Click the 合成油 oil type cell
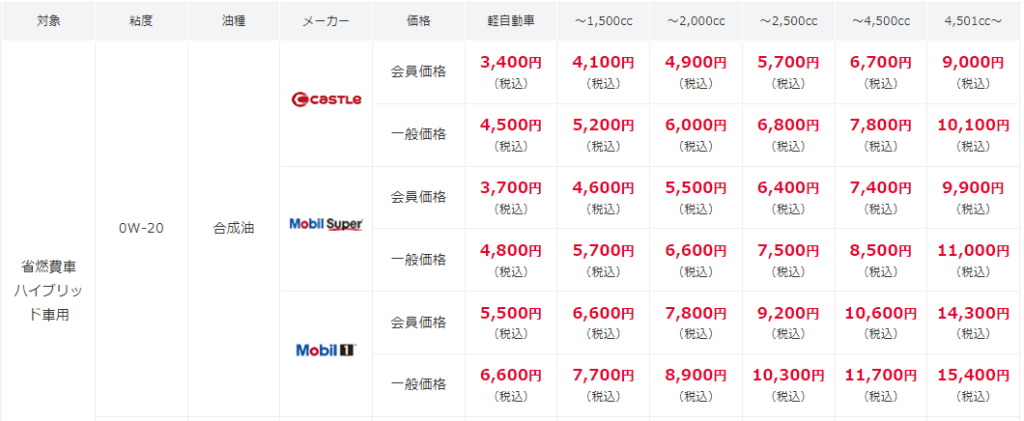Image resolution: width=1024 pixels, height=421 pixels. [x=233, y=229]
